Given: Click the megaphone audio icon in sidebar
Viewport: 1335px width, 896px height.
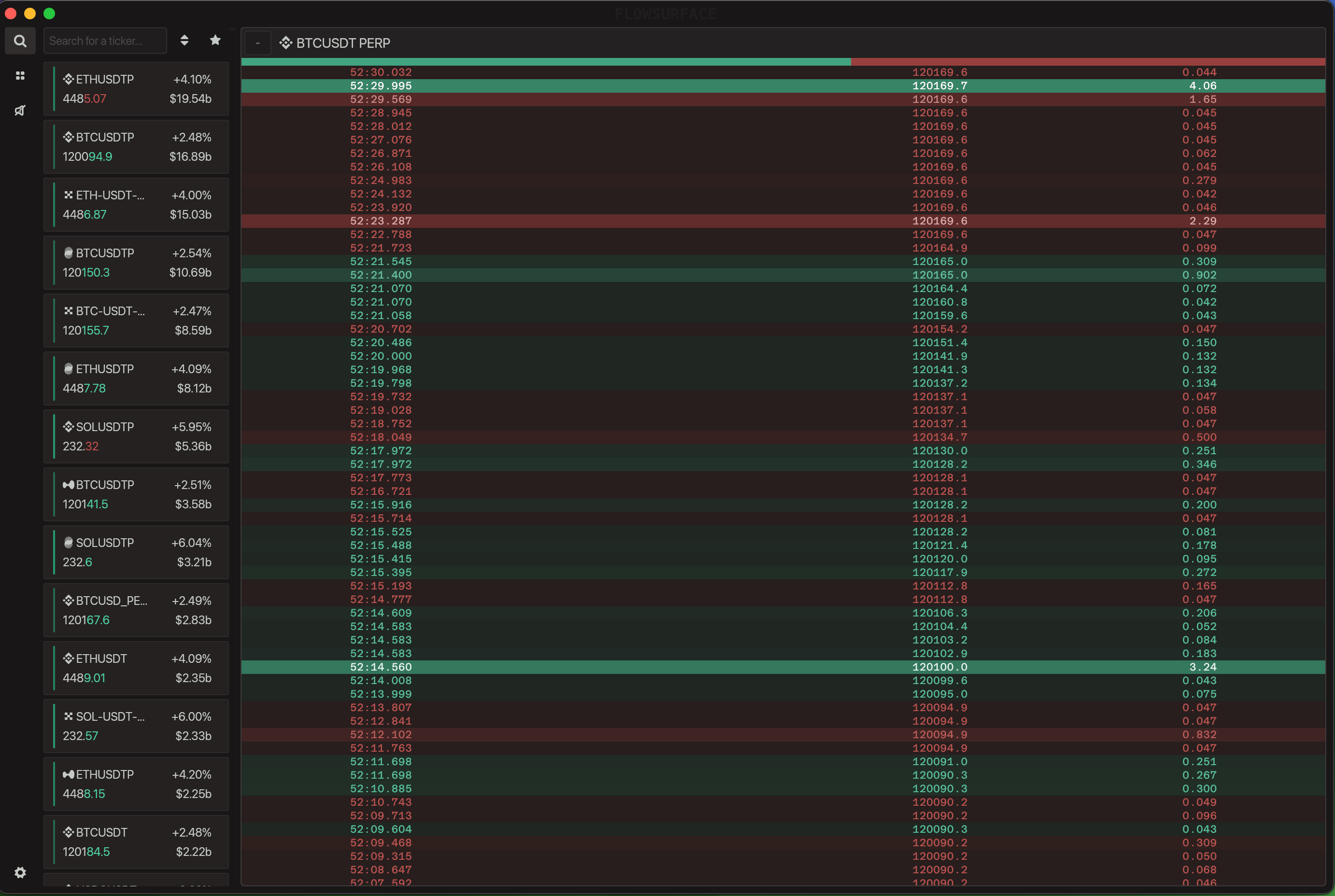Looking at the screenshot, I should point(20,110).
